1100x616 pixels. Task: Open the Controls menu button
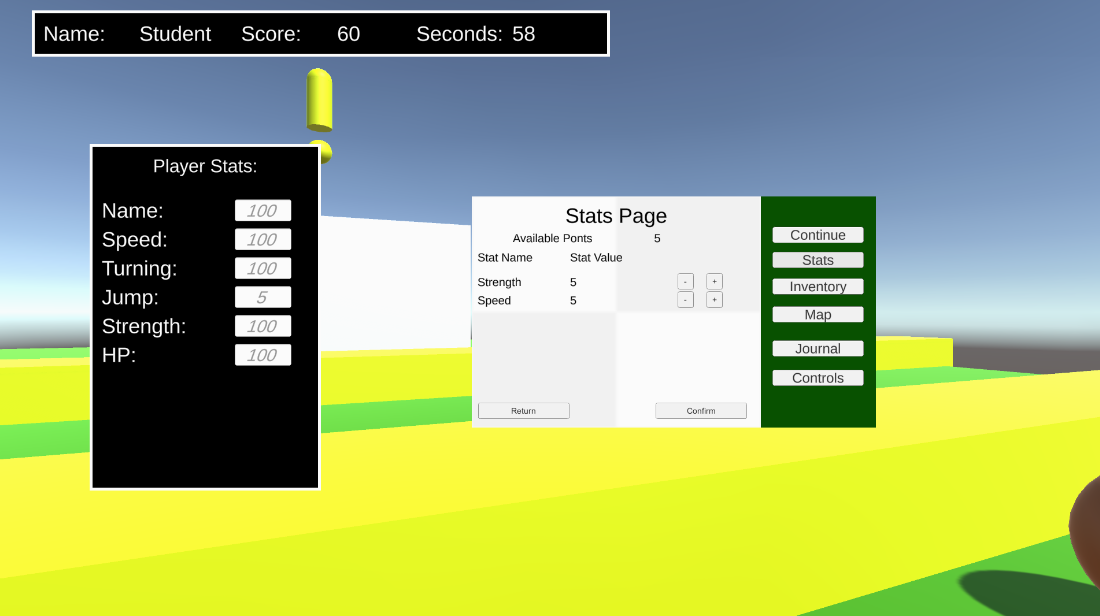(817, 378)
